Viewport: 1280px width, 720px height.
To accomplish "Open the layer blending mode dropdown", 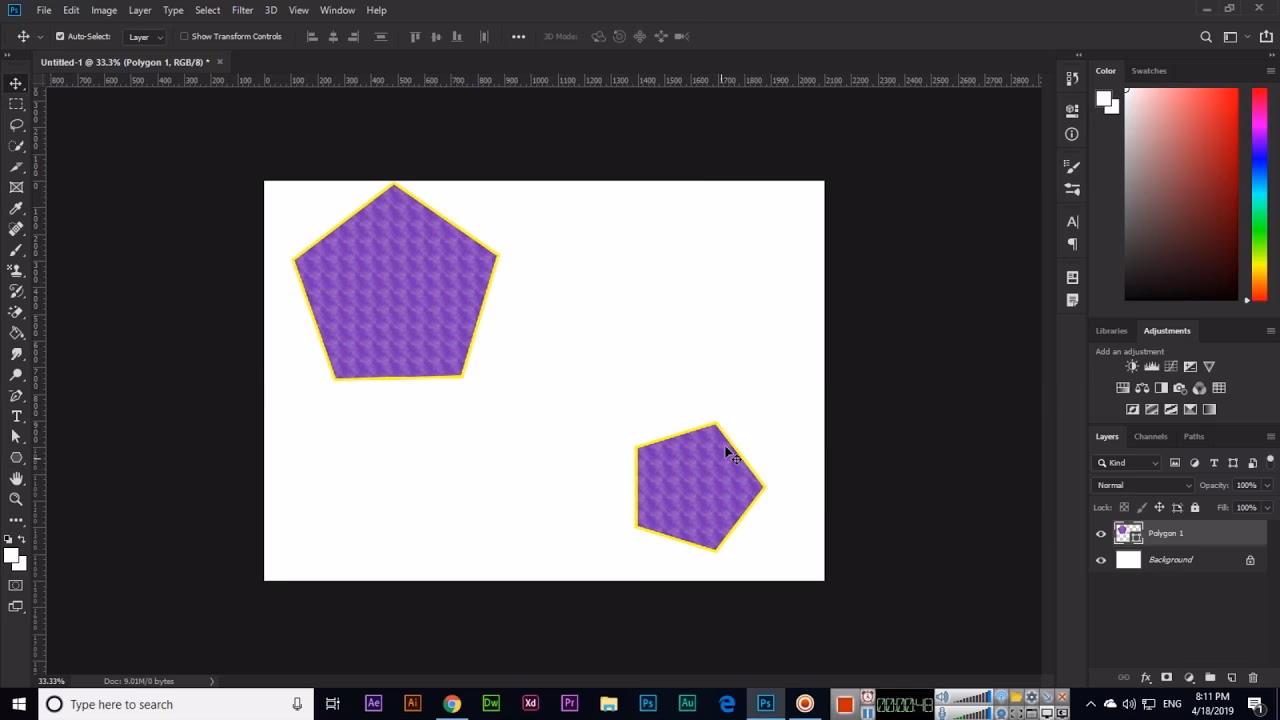I will pos(1140,485).
